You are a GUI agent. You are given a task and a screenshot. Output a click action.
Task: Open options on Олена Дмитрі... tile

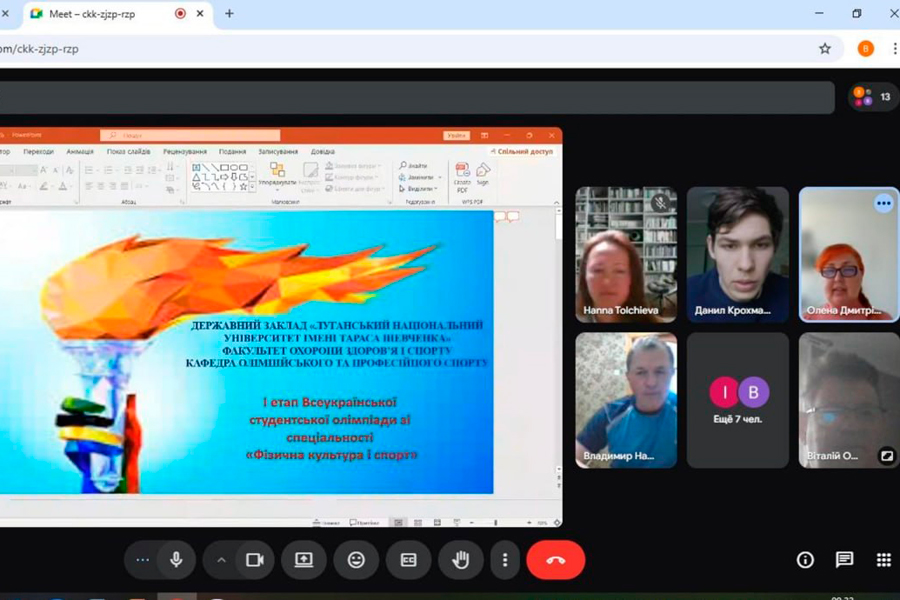point(884,203)
